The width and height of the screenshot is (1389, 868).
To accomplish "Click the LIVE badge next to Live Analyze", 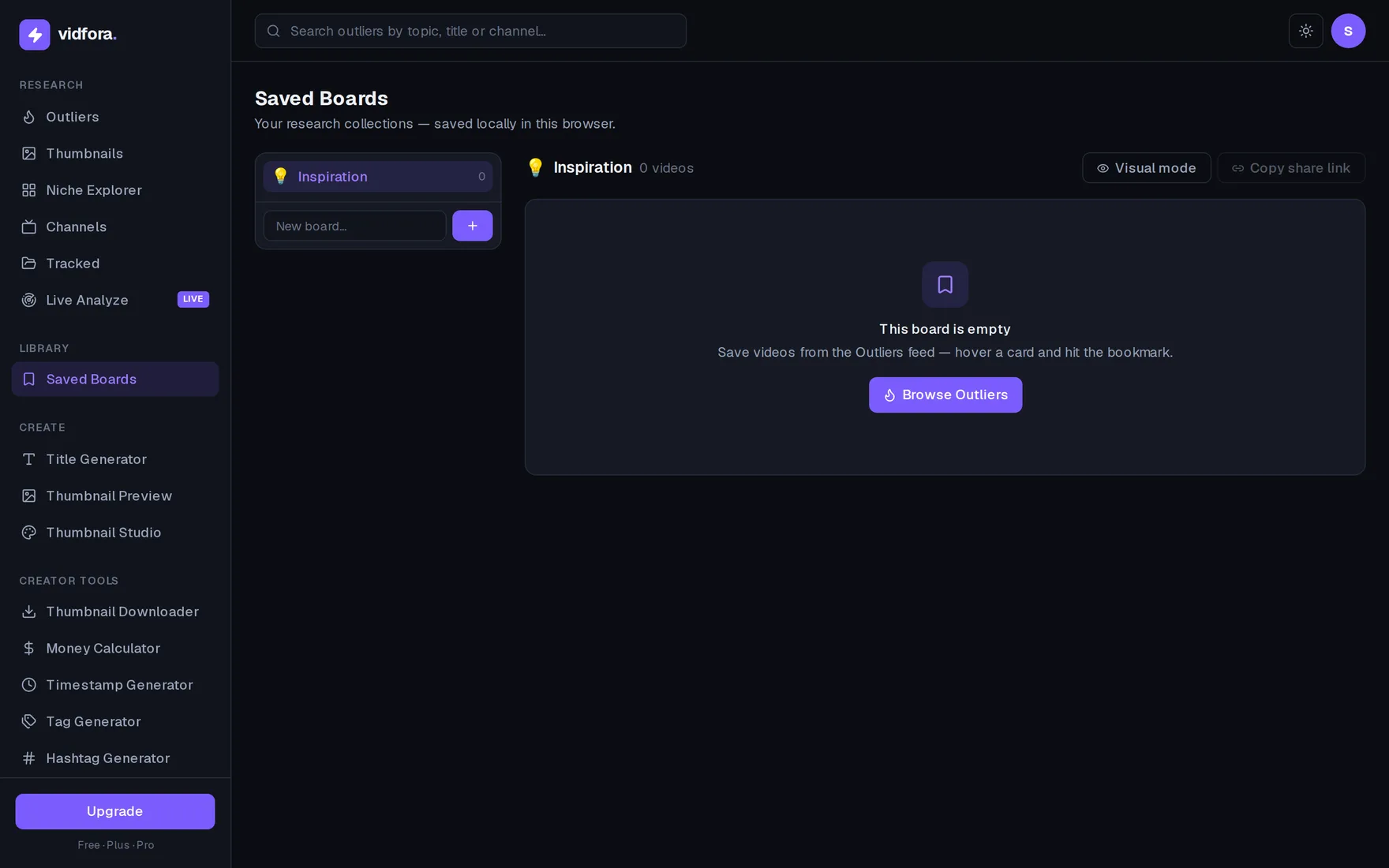I will tap(193, 299).
